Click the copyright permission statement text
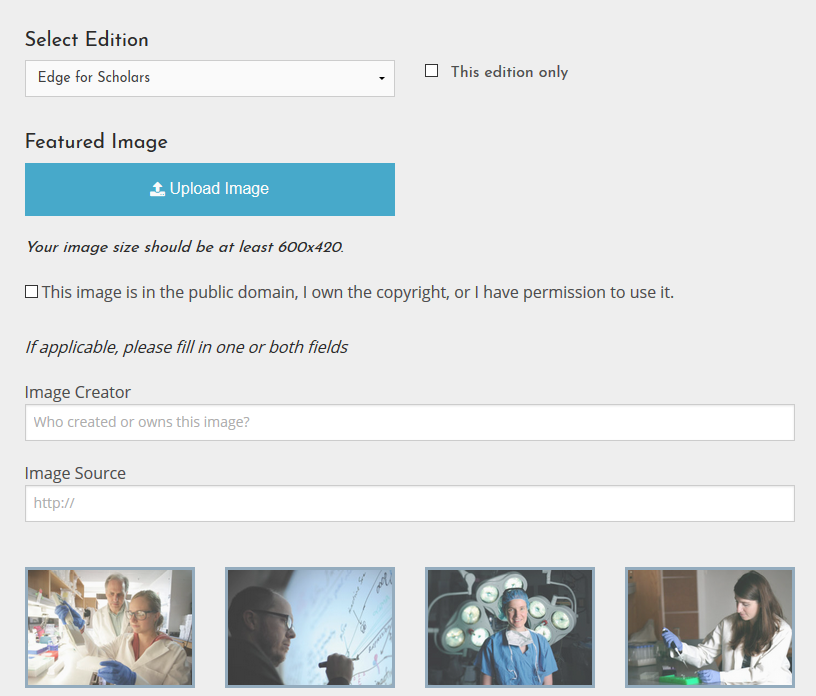816x696 pixels. (x=357, y=293)
